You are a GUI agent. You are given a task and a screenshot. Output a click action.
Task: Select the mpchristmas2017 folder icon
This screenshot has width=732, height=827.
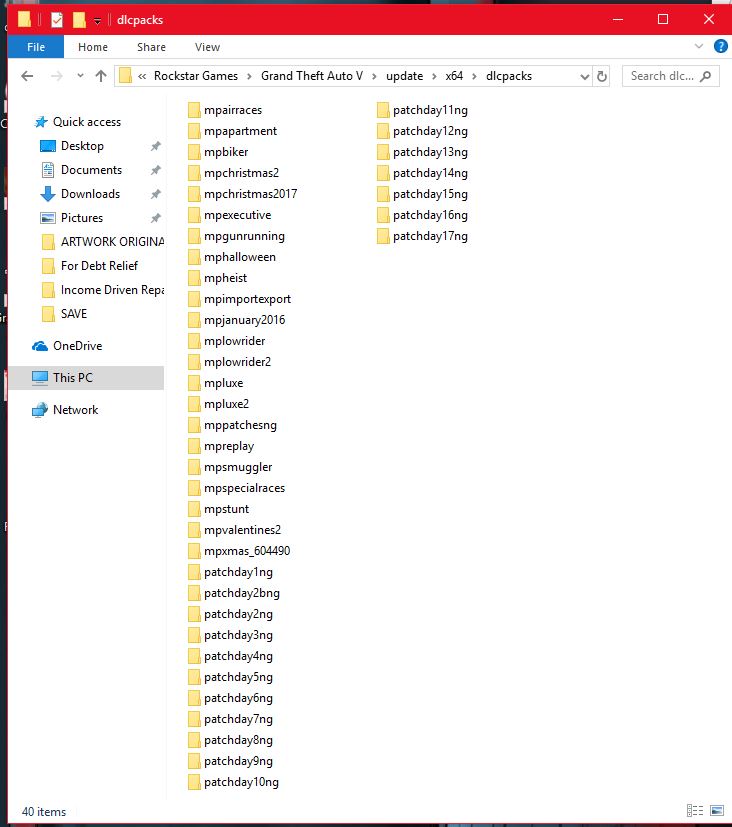[x=194, y=194]
